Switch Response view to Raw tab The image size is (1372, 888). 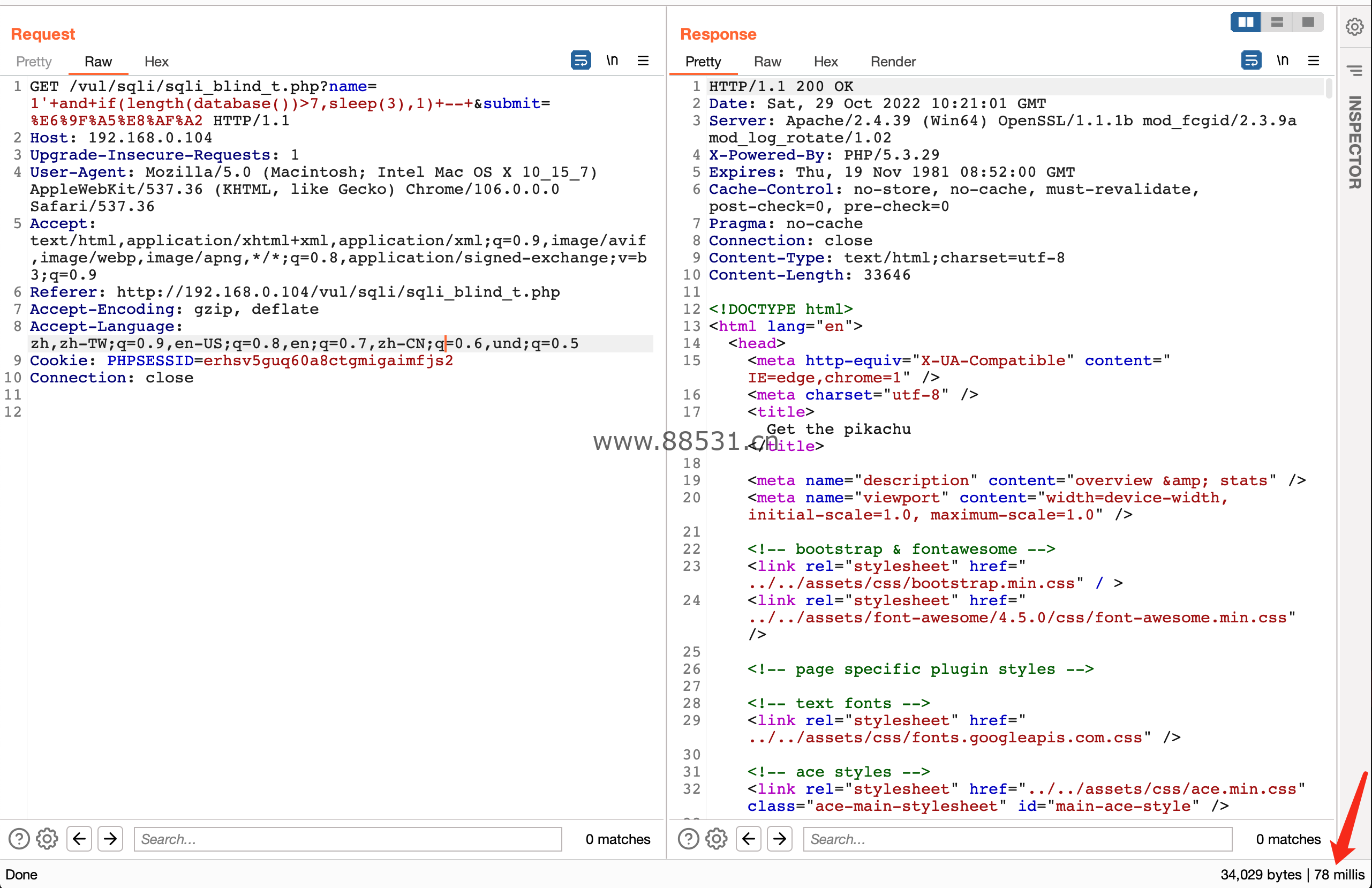coord(767,62)
